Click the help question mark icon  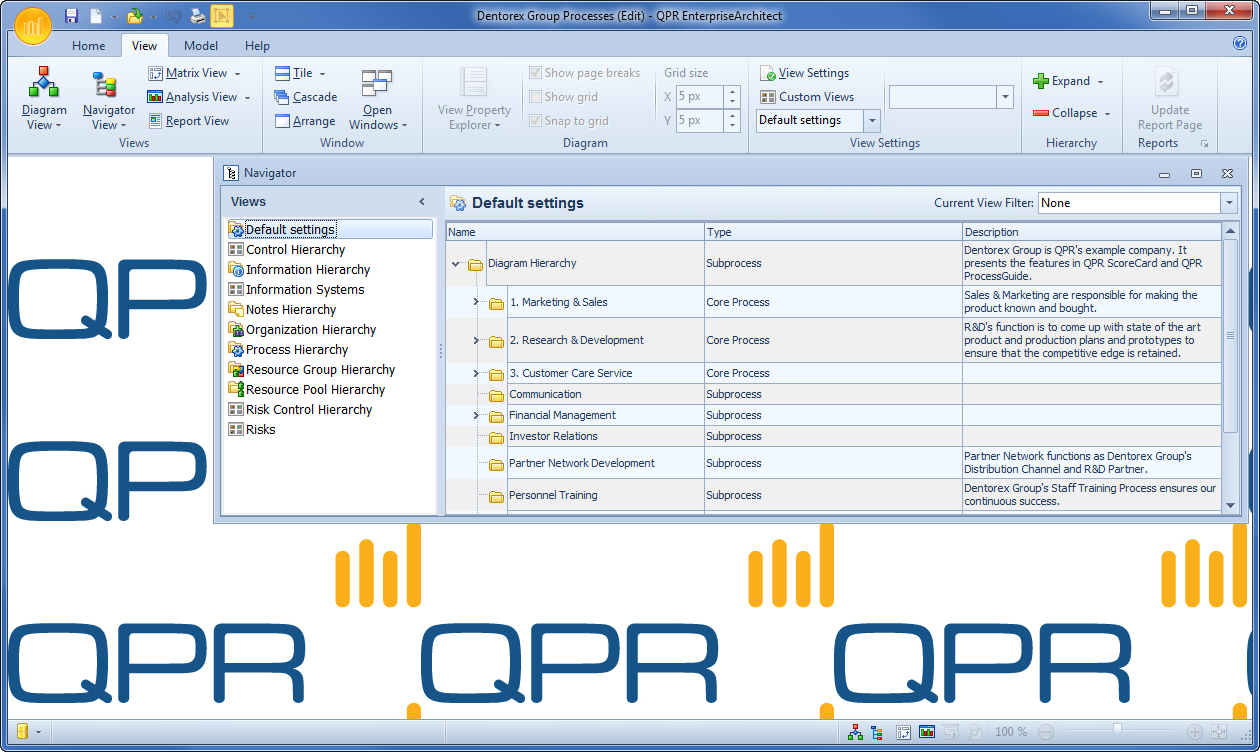pyautogui.click(x=1240, y=44)
